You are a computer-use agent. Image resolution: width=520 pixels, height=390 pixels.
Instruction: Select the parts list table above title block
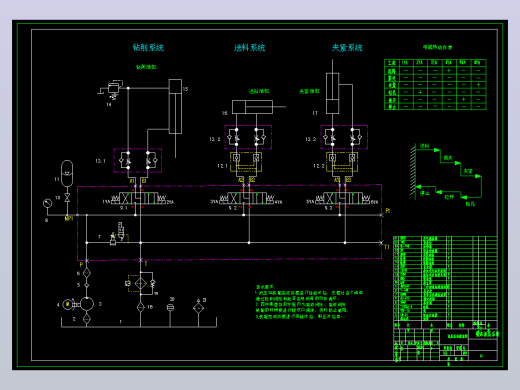click(445, 278)
